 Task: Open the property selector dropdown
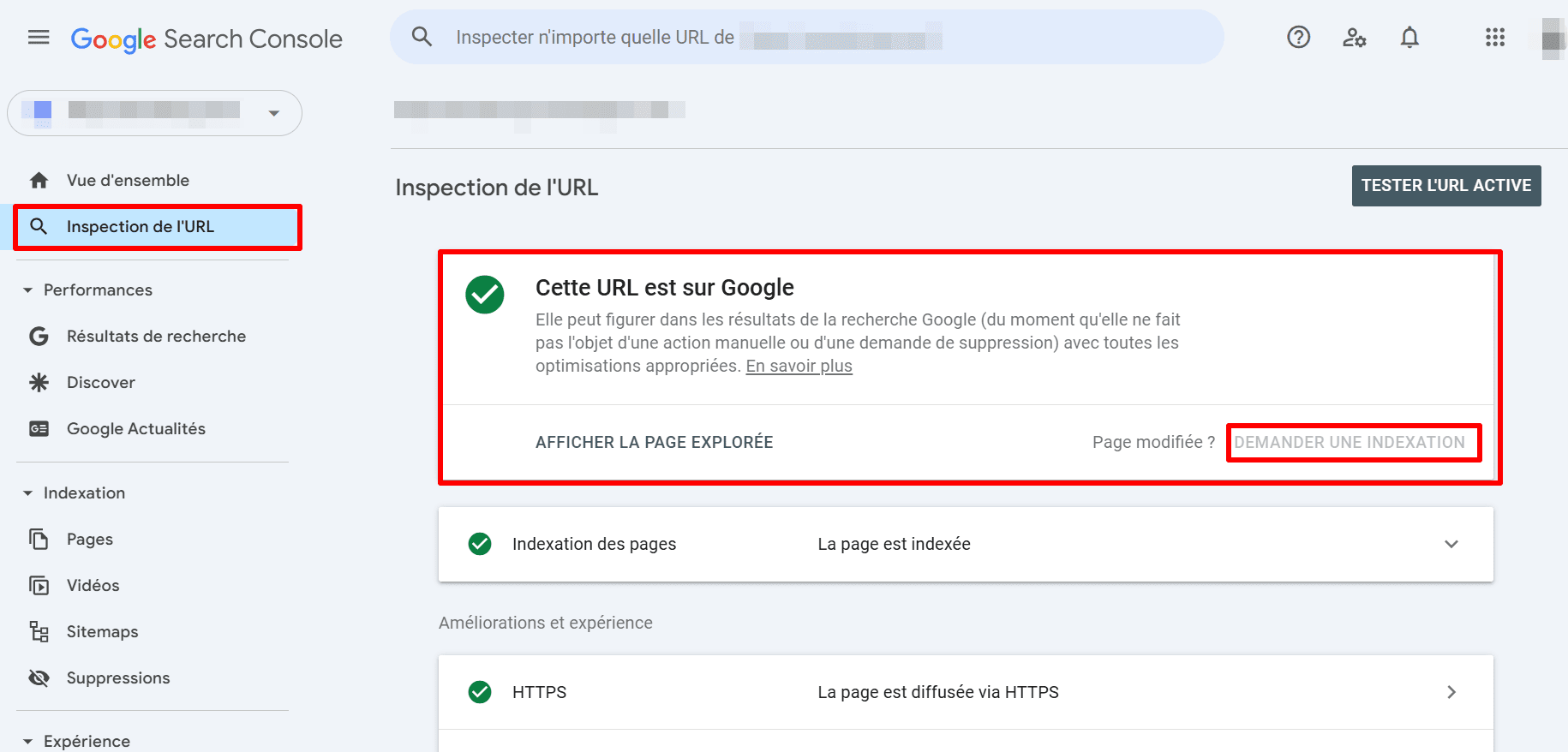coord(273,113)
